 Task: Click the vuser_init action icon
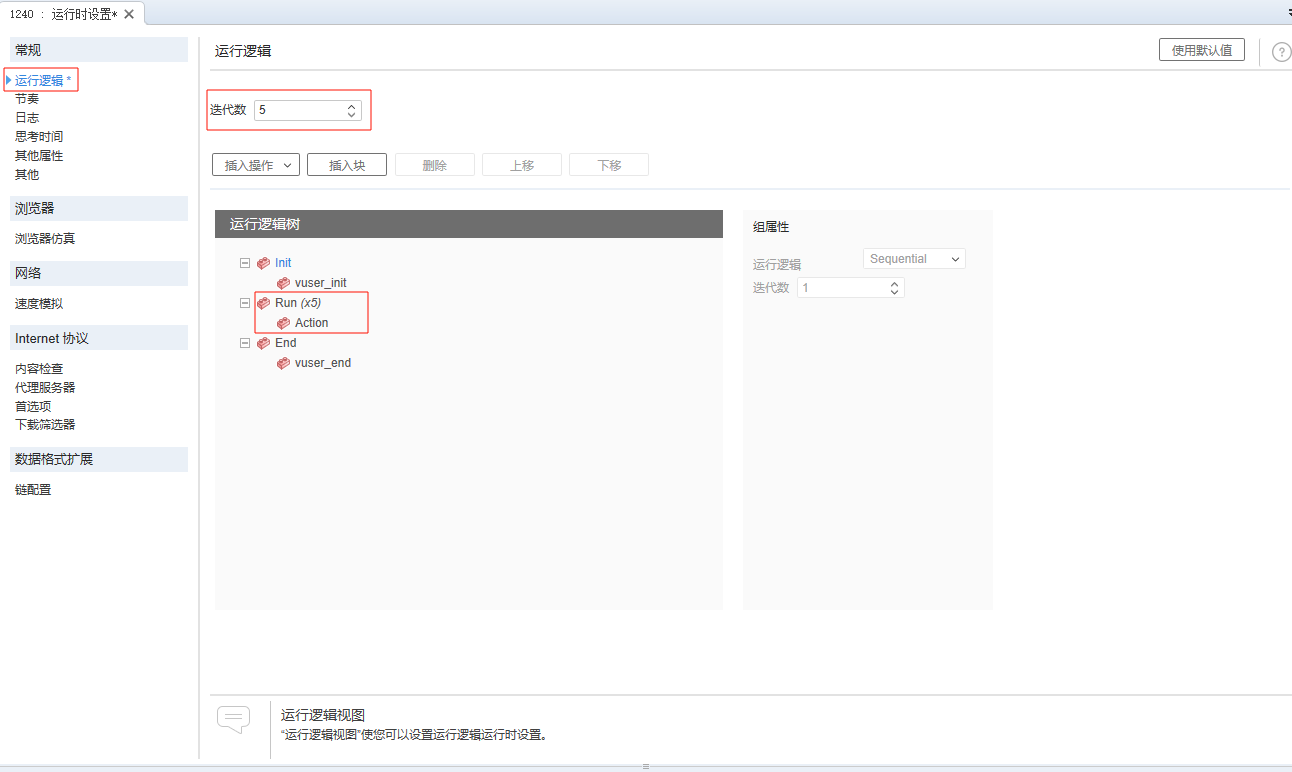(x=283, y=283)
